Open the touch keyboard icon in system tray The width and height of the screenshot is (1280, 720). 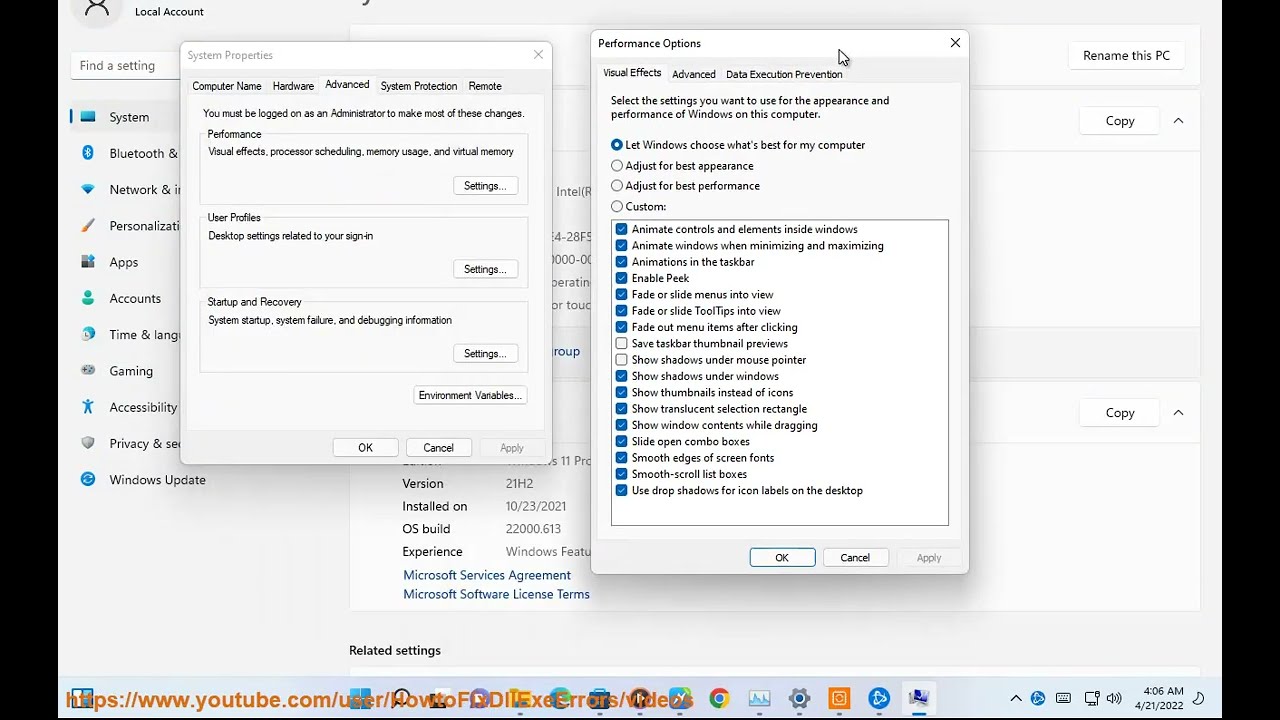point(1063,698)
